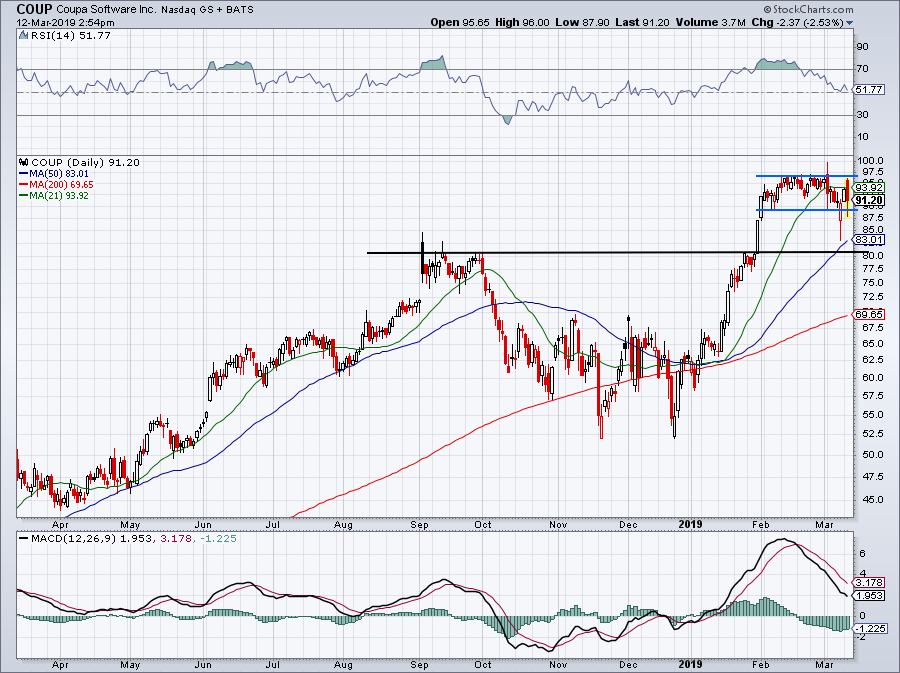Open the StockCharts.com copyright link
This screenshot has height=673, width=900.
(x=808, y=9)
